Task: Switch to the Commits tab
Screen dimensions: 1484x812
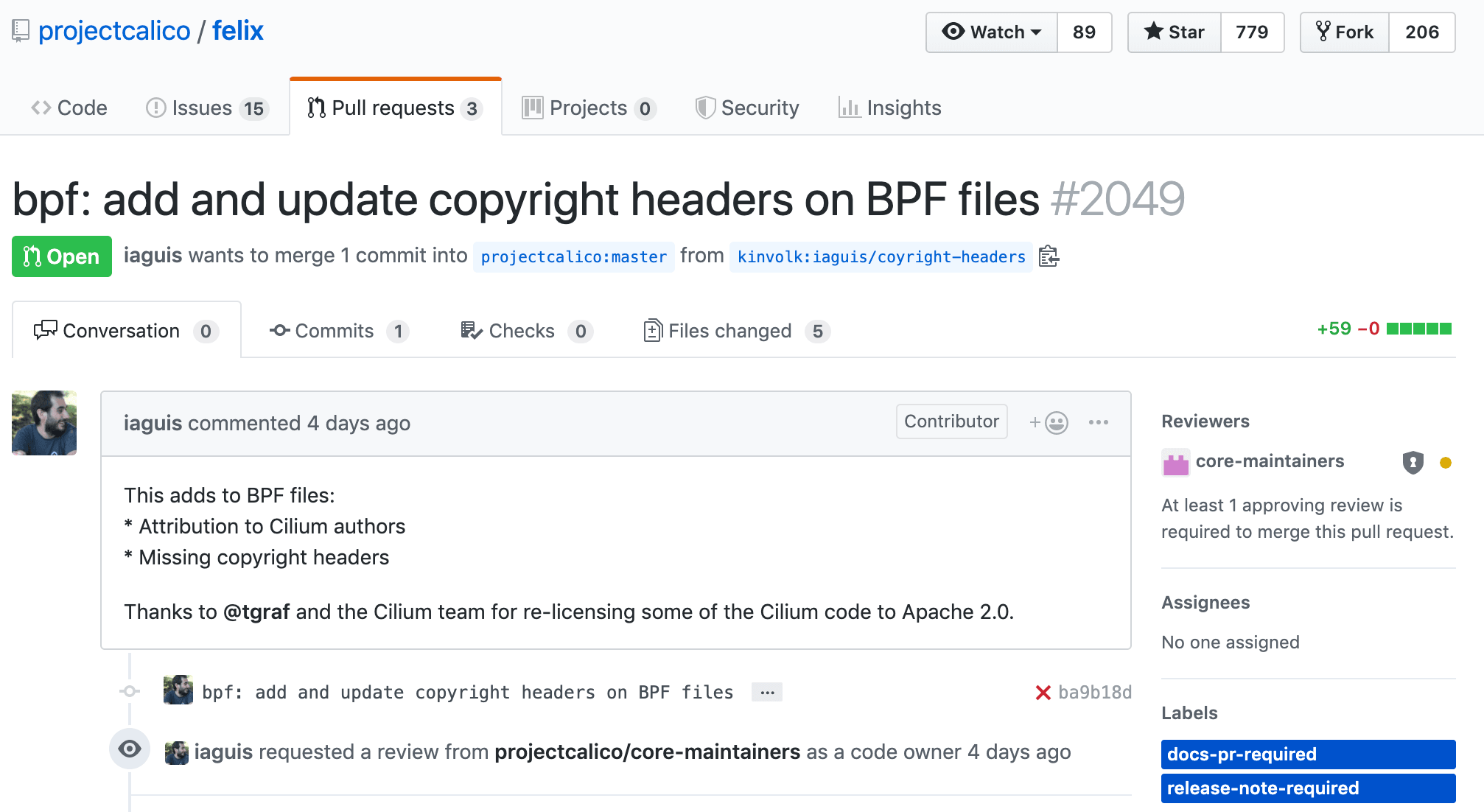Action: [x=339, y=331]
